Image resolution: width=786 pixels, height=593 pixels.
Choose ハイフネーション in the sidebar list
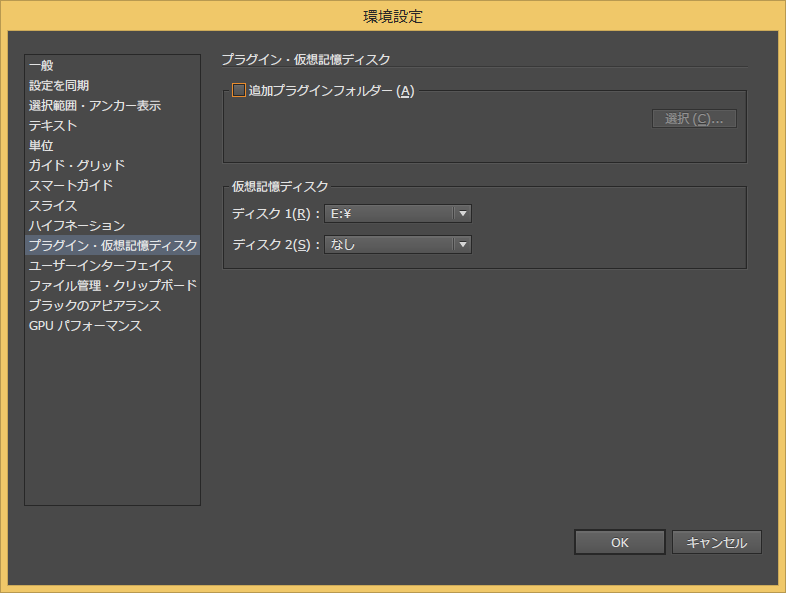[112, 226]
